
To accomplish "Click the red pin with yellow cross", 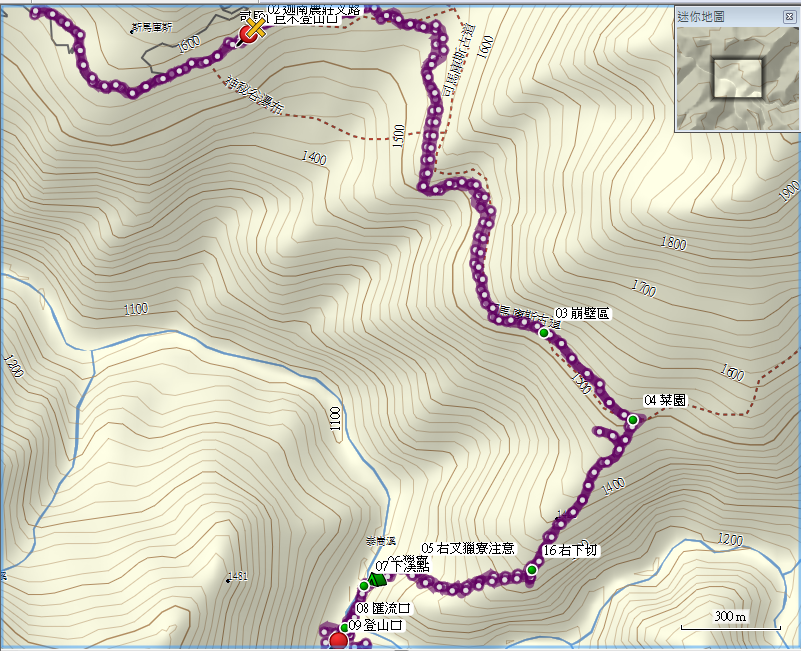I will (251, 31).
